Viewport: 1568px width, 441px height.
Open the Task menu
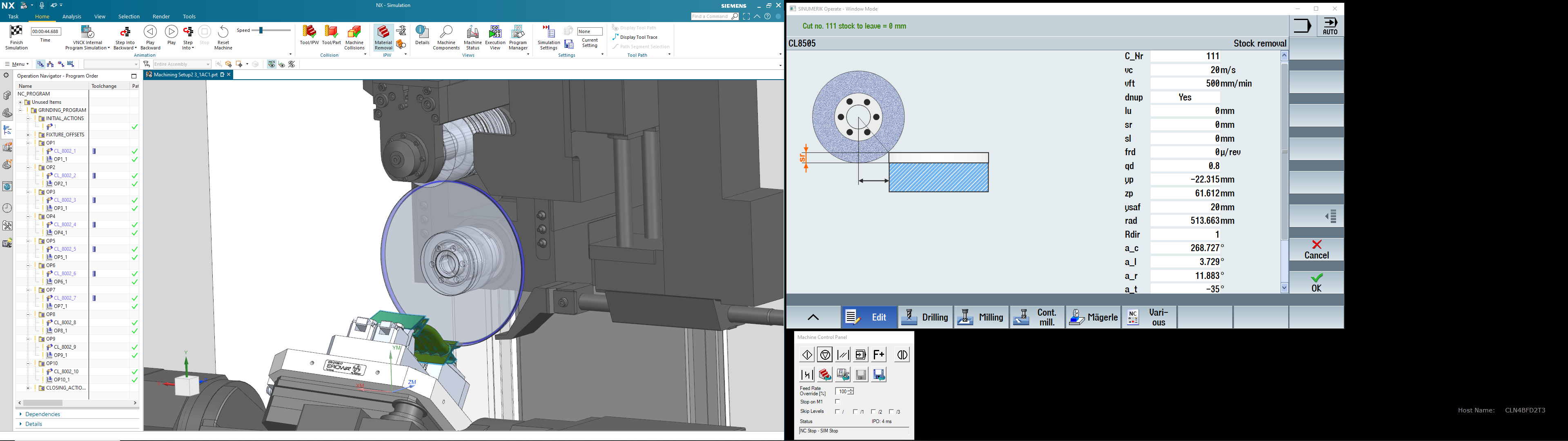[13, 16]
